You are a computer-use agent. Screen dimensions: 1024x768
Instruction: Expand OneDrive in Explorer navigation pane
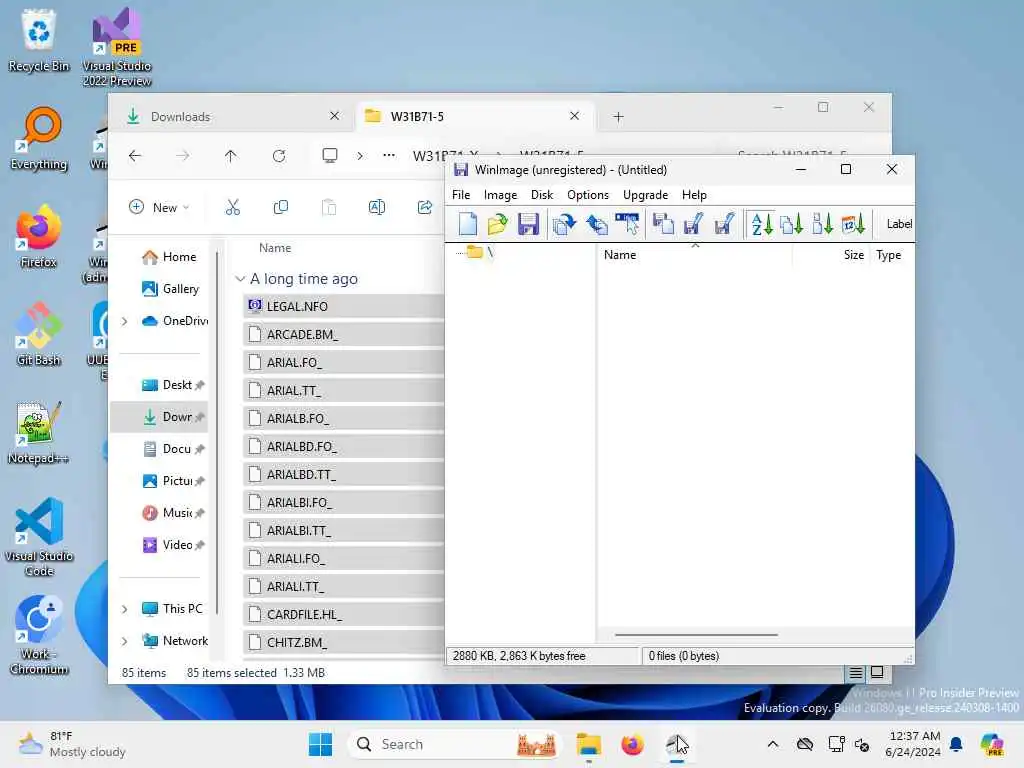tap(125, 321)
